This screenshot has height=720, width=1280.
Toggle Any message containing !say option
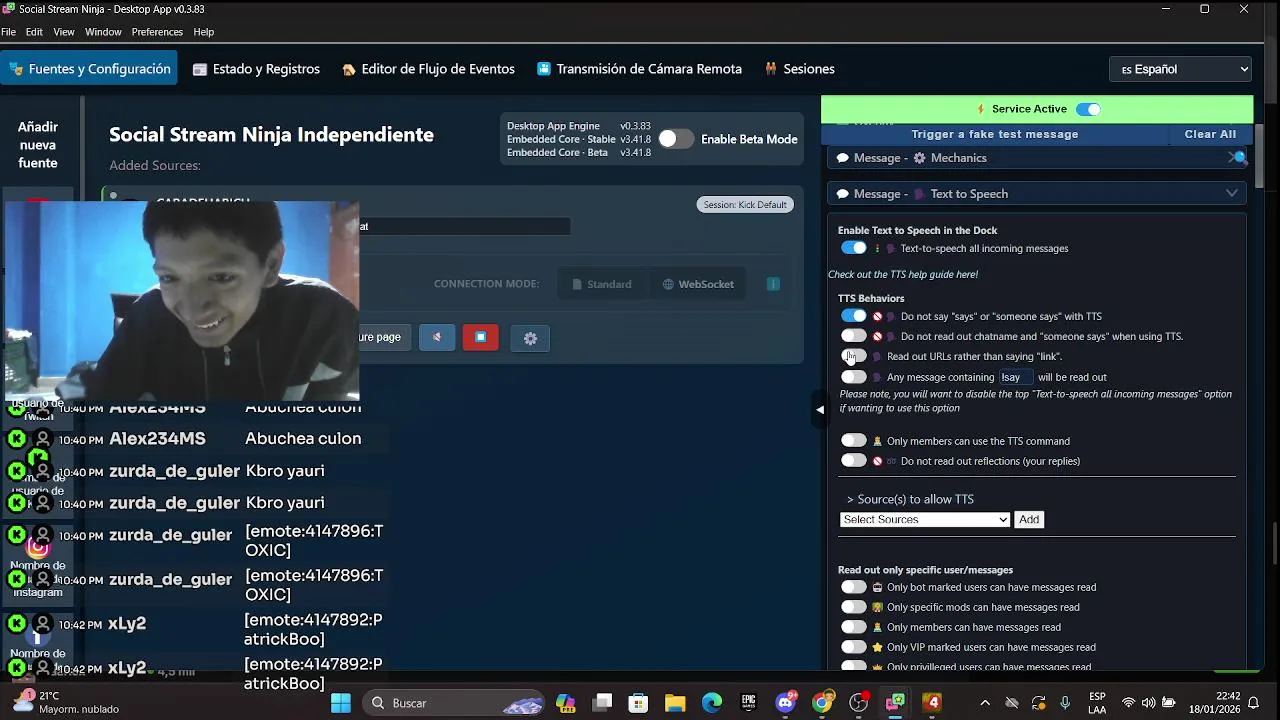(x=854, y=377)
